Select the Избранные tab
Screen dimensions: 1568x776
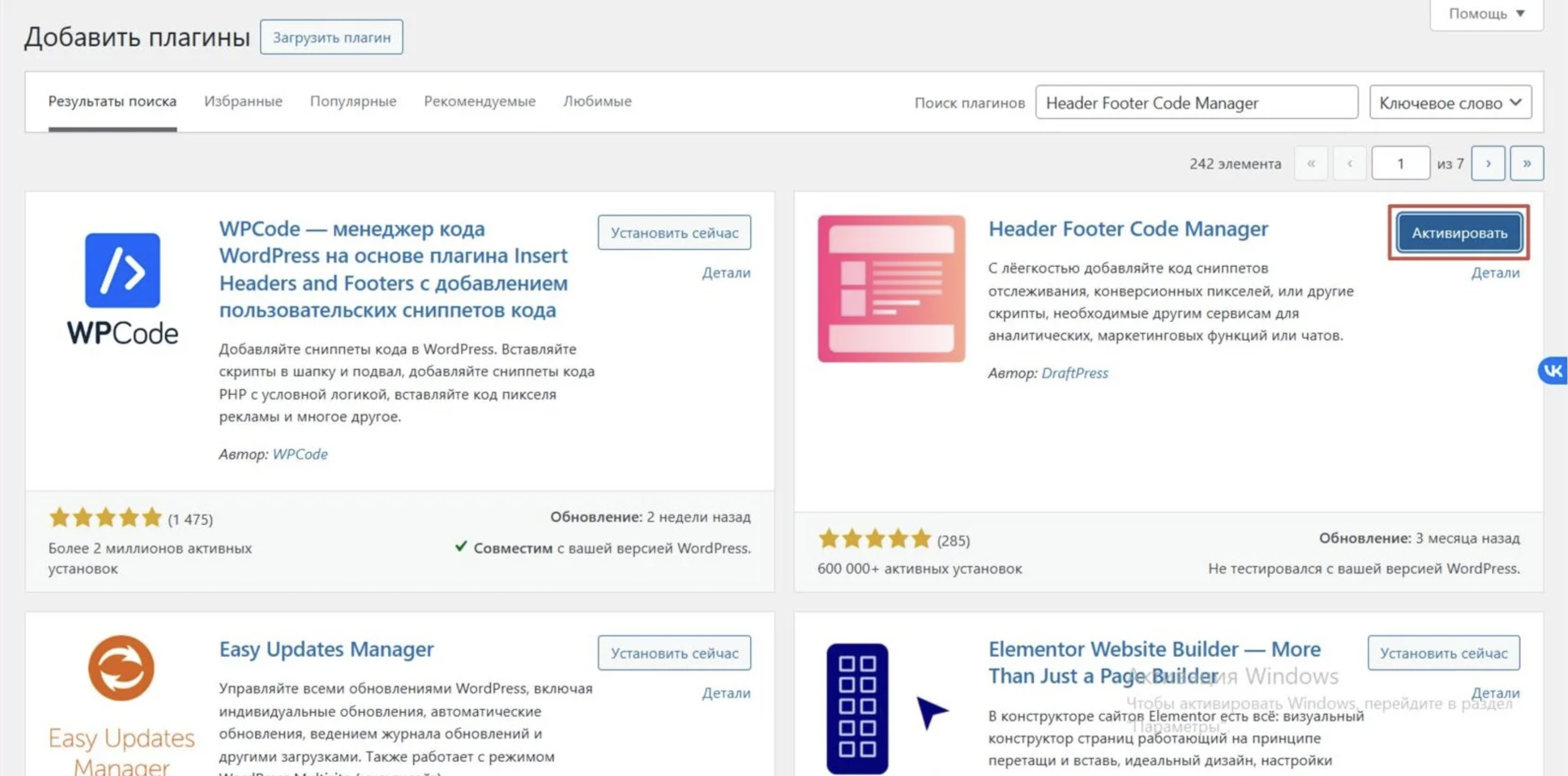pos(243,101)
